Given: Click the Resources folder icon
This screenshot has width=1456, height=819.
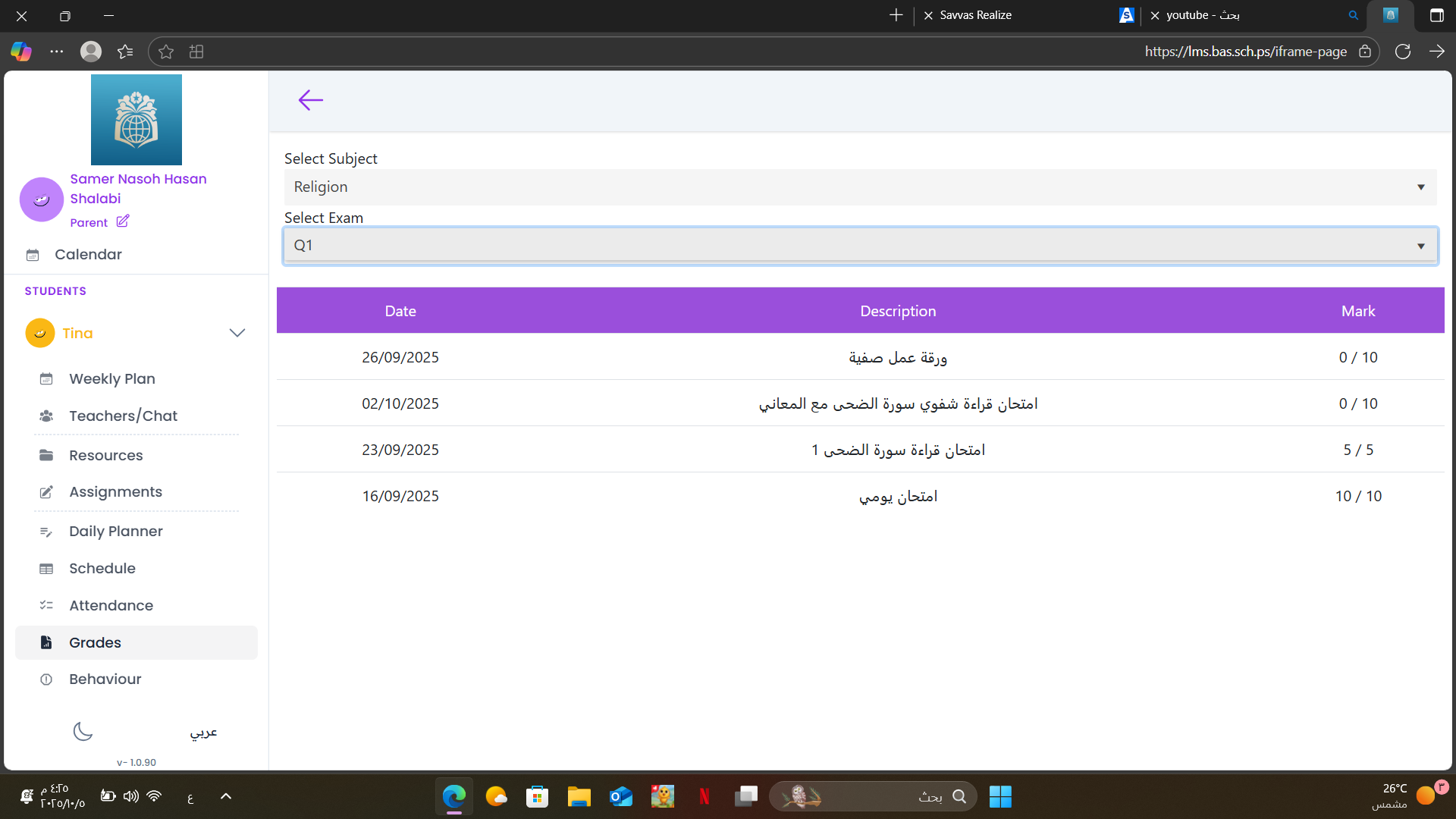Looking at the screenshot, I should coord(46,455).
